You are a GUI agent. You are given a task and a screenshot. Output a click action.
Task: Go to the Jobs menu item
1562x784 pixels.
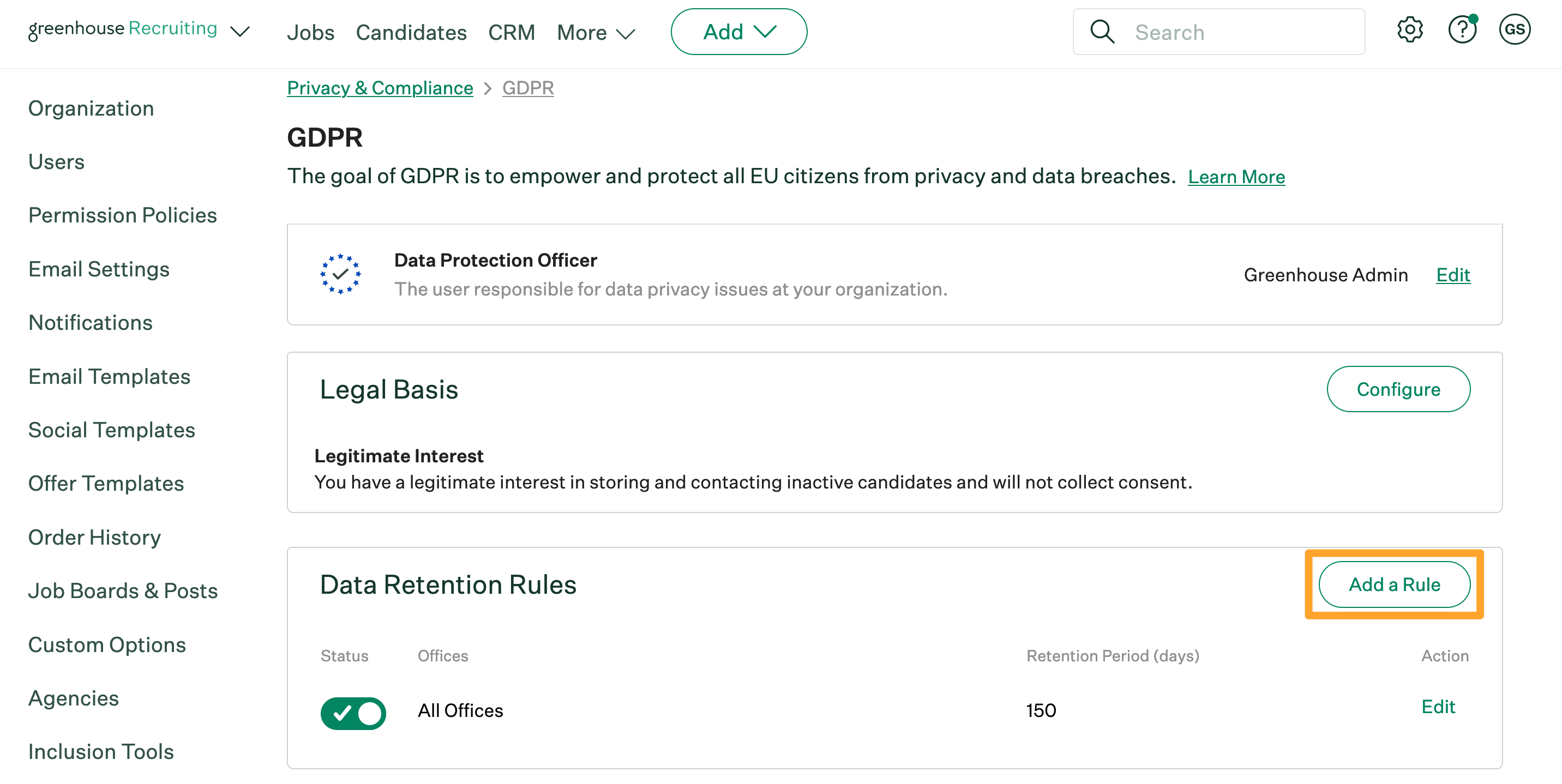tap(310, 33)
